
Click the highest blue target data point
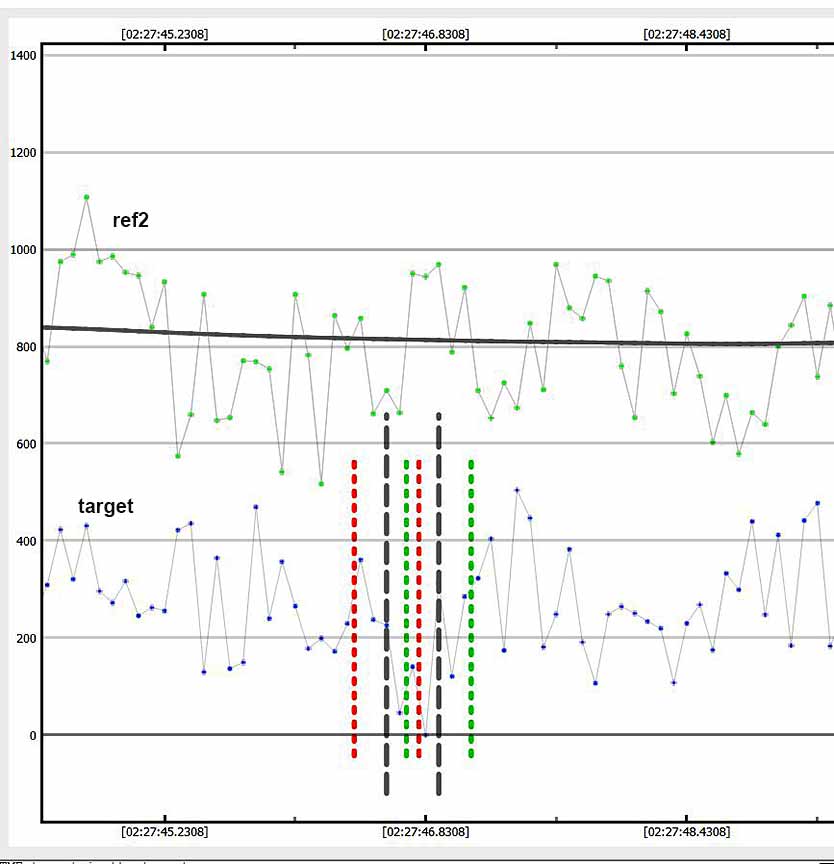click(517, 490)
